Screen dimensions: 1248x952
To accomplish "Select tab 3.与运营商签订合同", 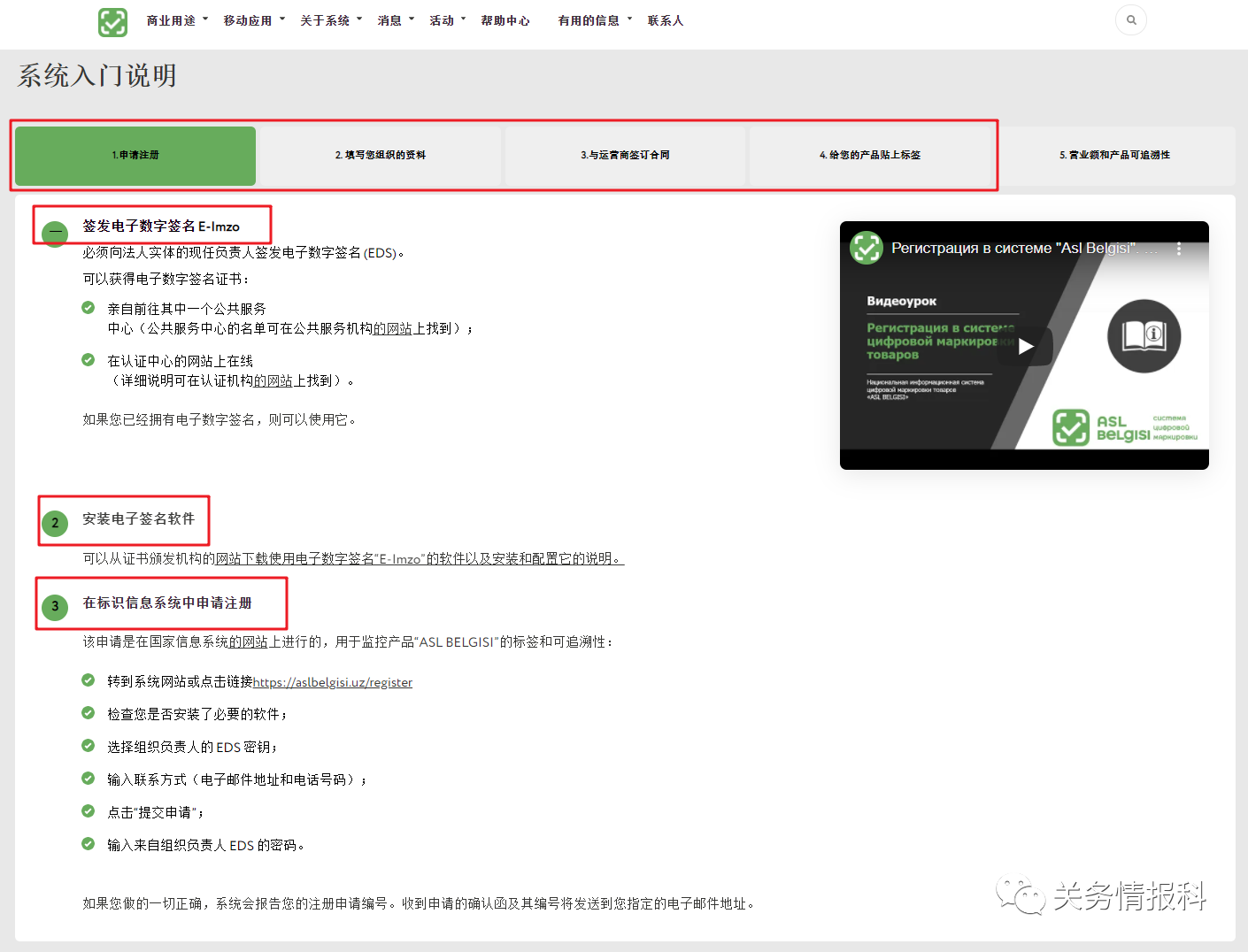I will coord(625,156).
